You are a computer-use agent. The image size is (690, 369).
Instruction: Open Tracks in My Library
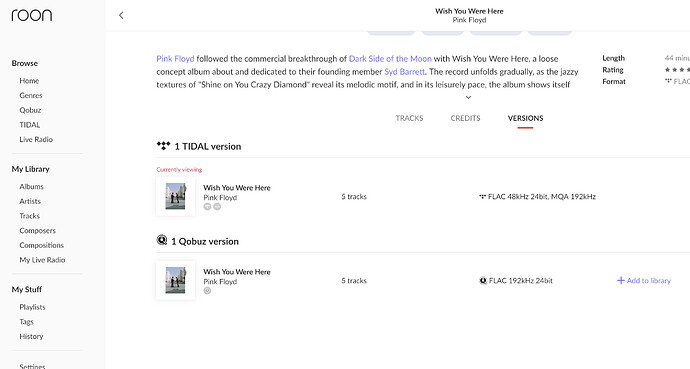point(29,216)
